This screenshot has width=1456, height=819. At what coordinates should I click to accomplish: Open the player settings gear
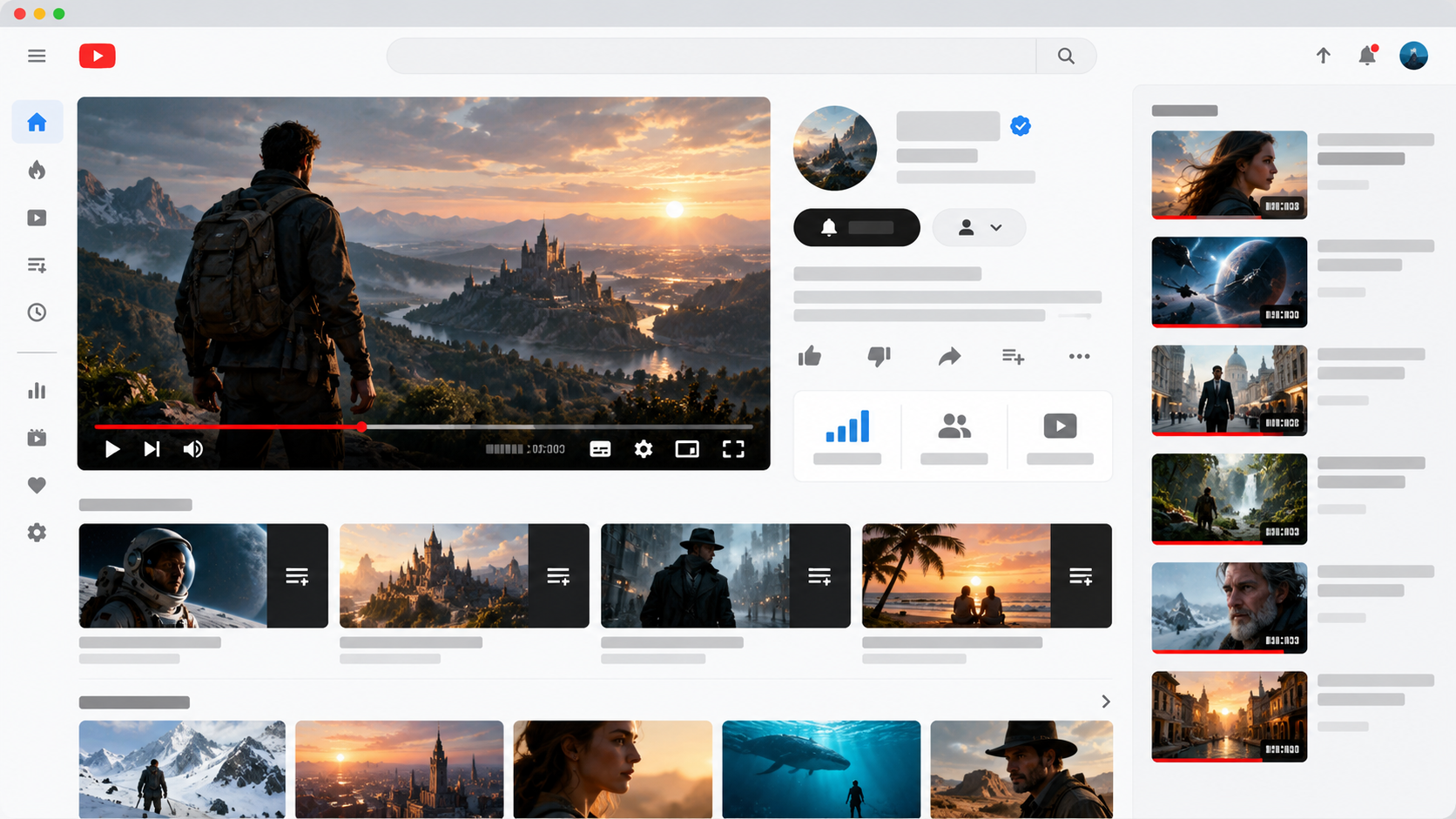644,449
